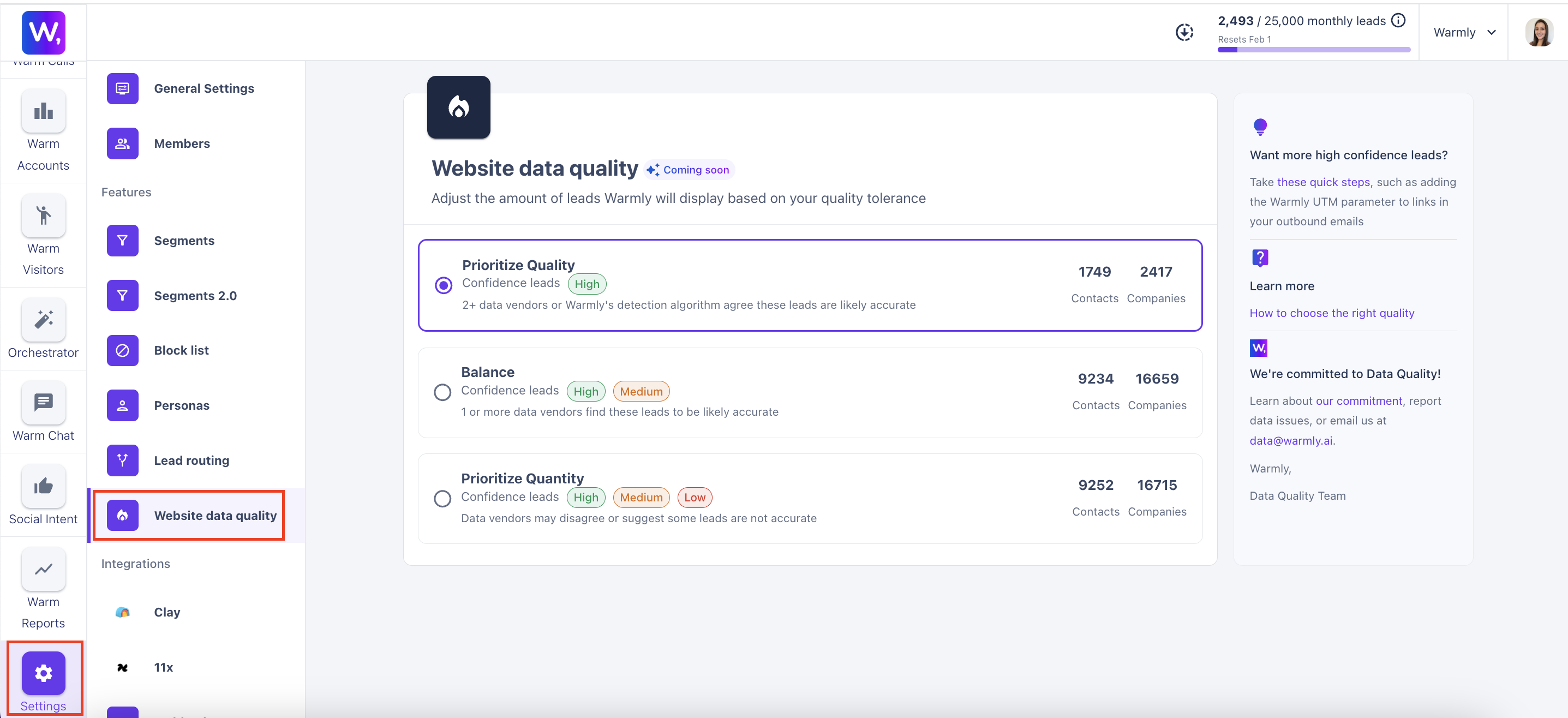Click the monthly leads info icon

point(1399,21)
